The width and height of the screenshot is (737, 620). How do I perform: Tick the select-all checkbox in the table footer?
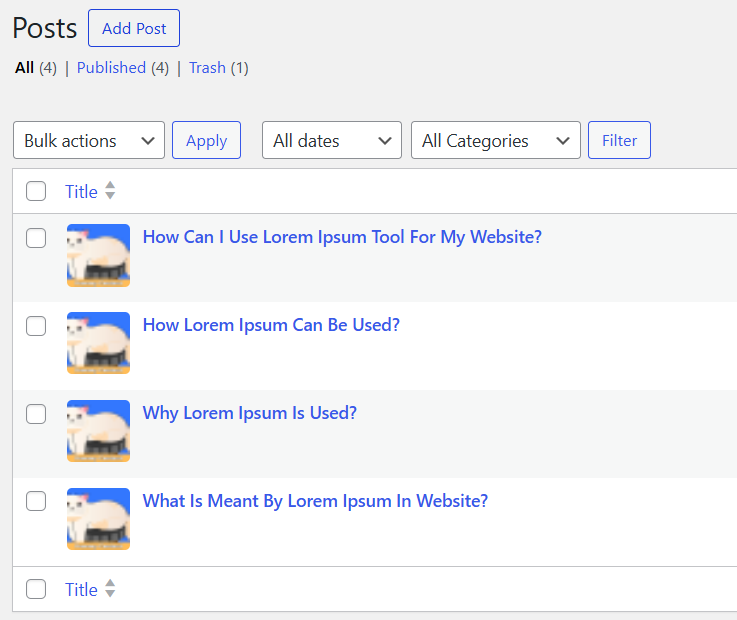click(x=36, y=589)
